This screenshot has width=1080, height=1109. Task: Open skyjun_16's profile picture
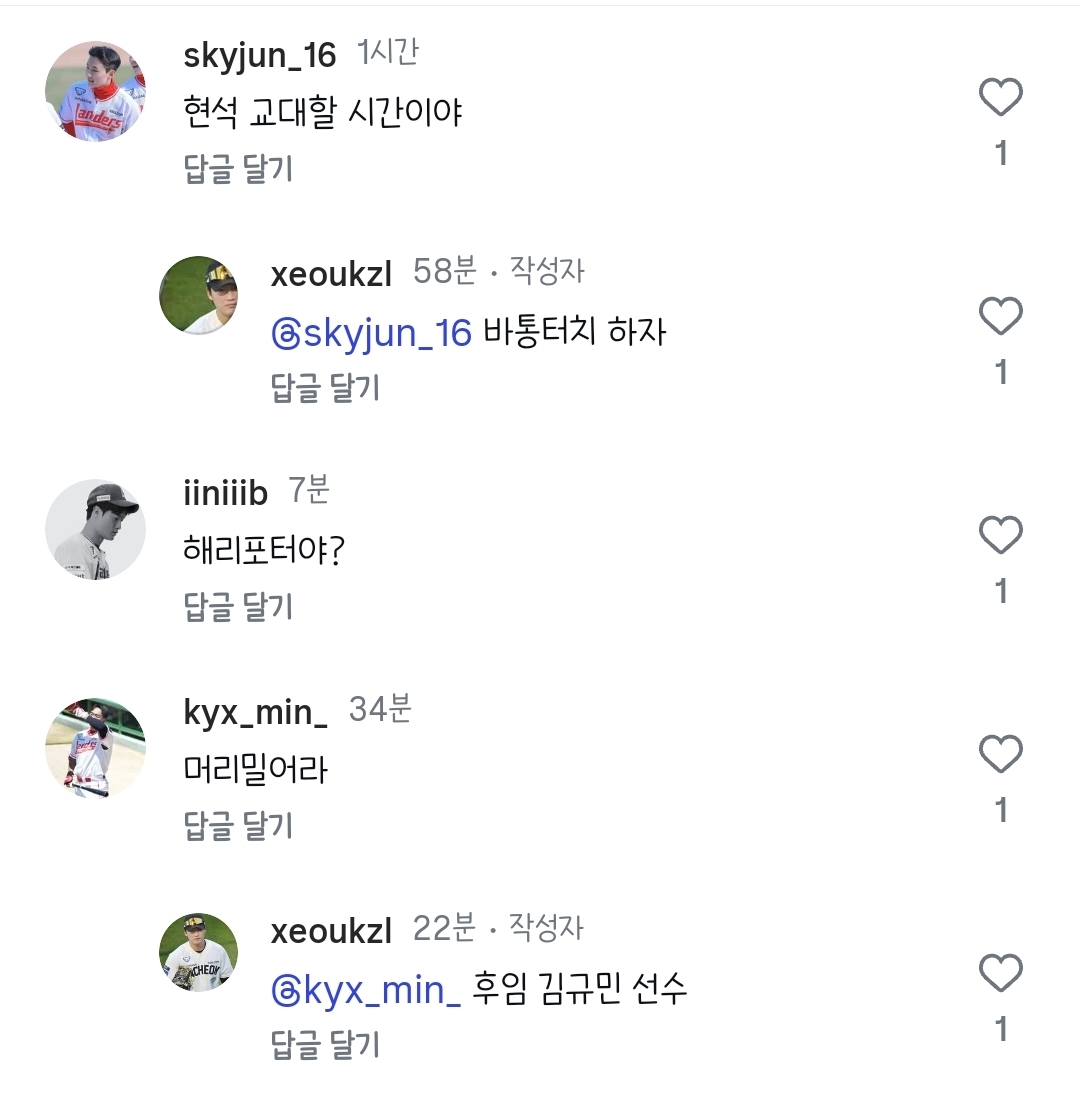click(96, 91)
